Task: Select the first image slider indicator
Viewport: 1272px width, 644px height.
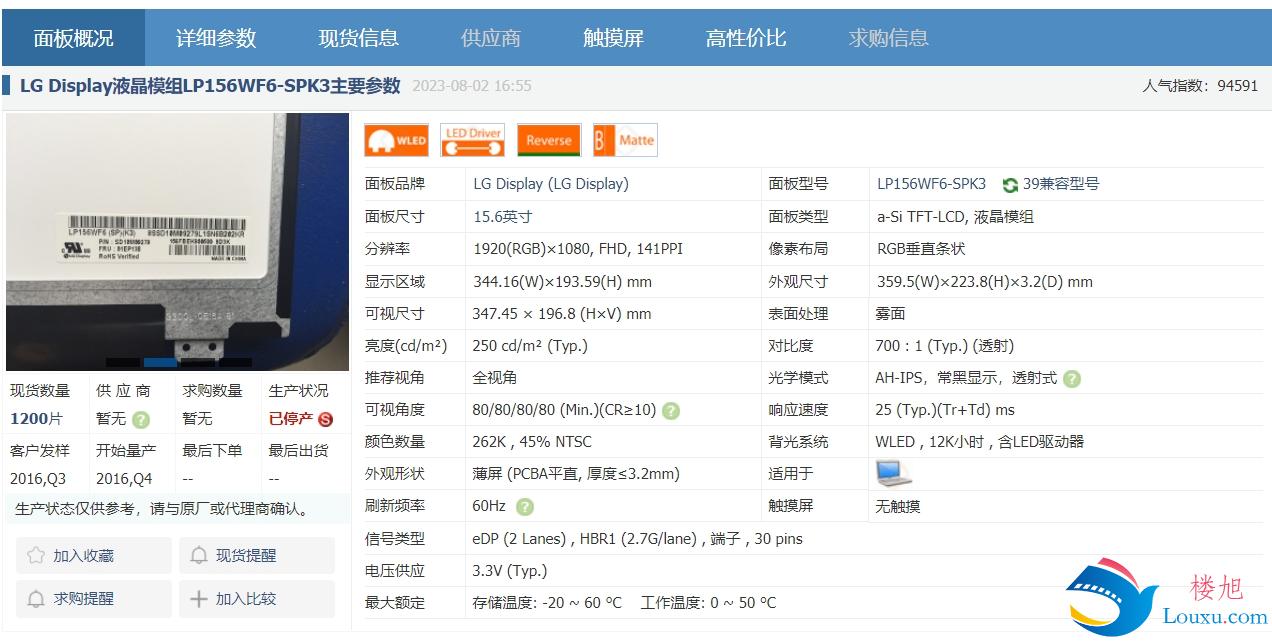Action: pyautogui.click(x=123, y=362)
